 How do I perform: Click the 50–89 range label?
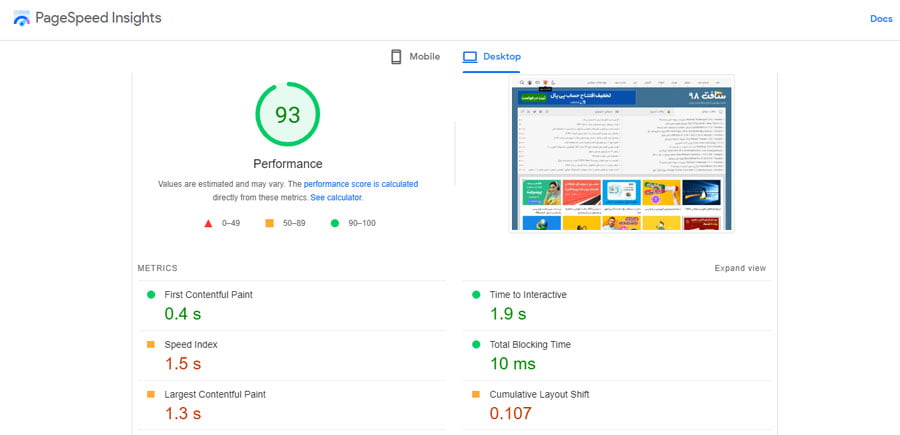pyautogui.click(x=294, y=223)
